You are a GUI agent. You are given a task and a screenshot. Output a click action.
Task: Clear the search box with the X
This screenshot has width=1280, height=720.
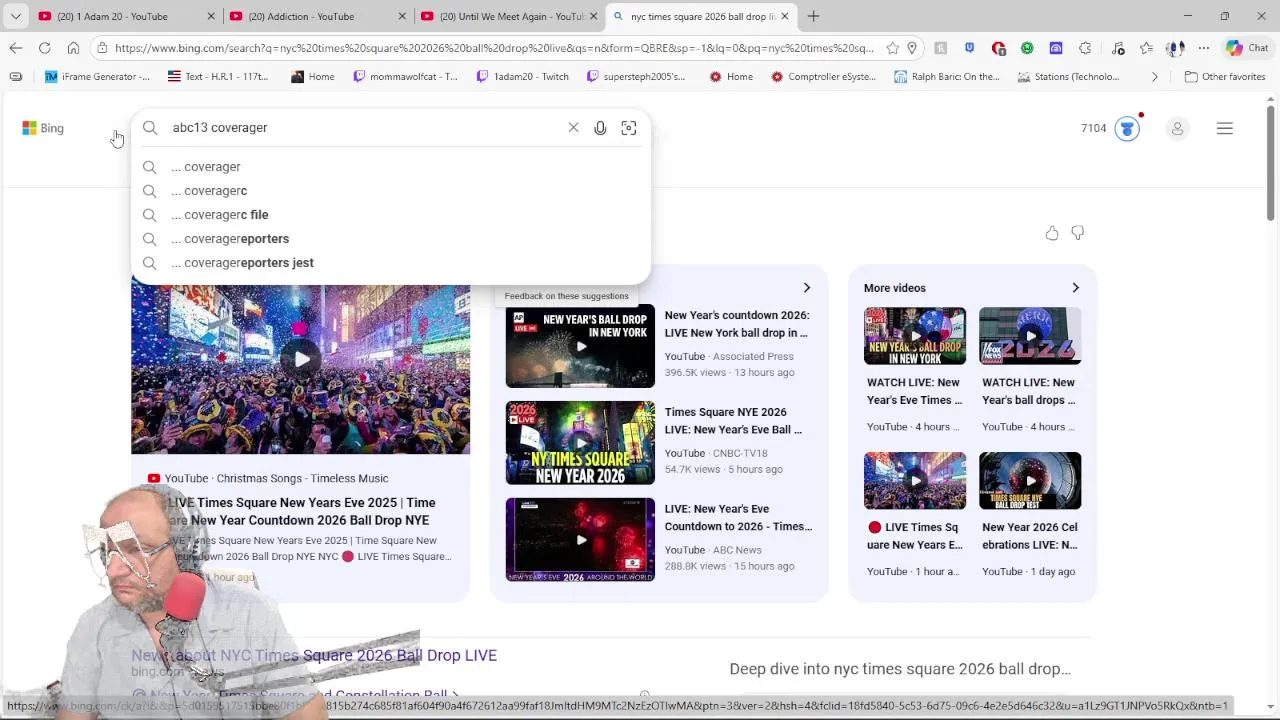click(573, 128)
